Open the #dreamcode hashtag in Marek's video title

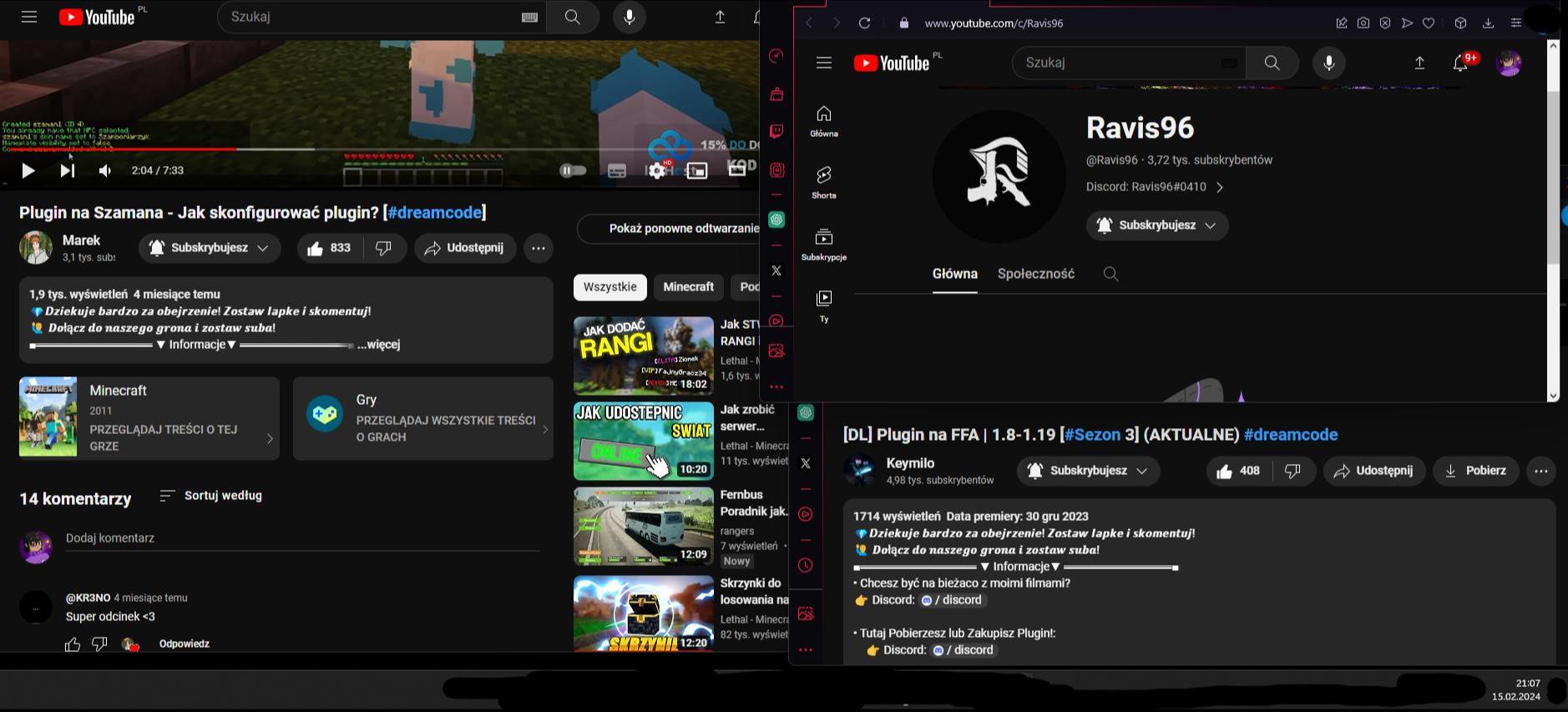[x=434, y=212]
